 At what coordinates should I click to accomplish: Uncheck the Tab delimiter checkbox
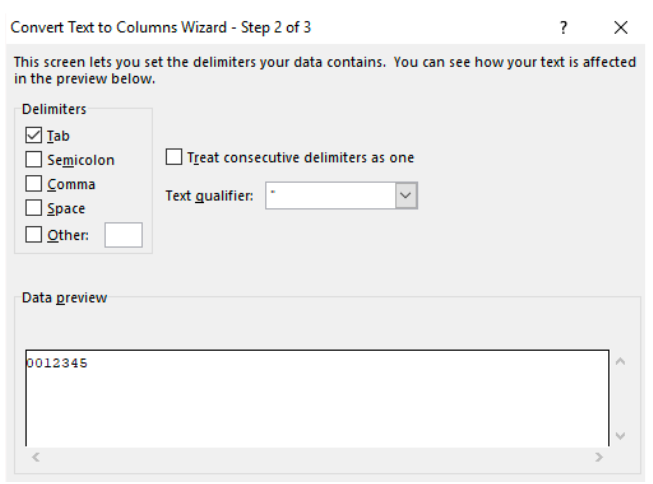33,135
